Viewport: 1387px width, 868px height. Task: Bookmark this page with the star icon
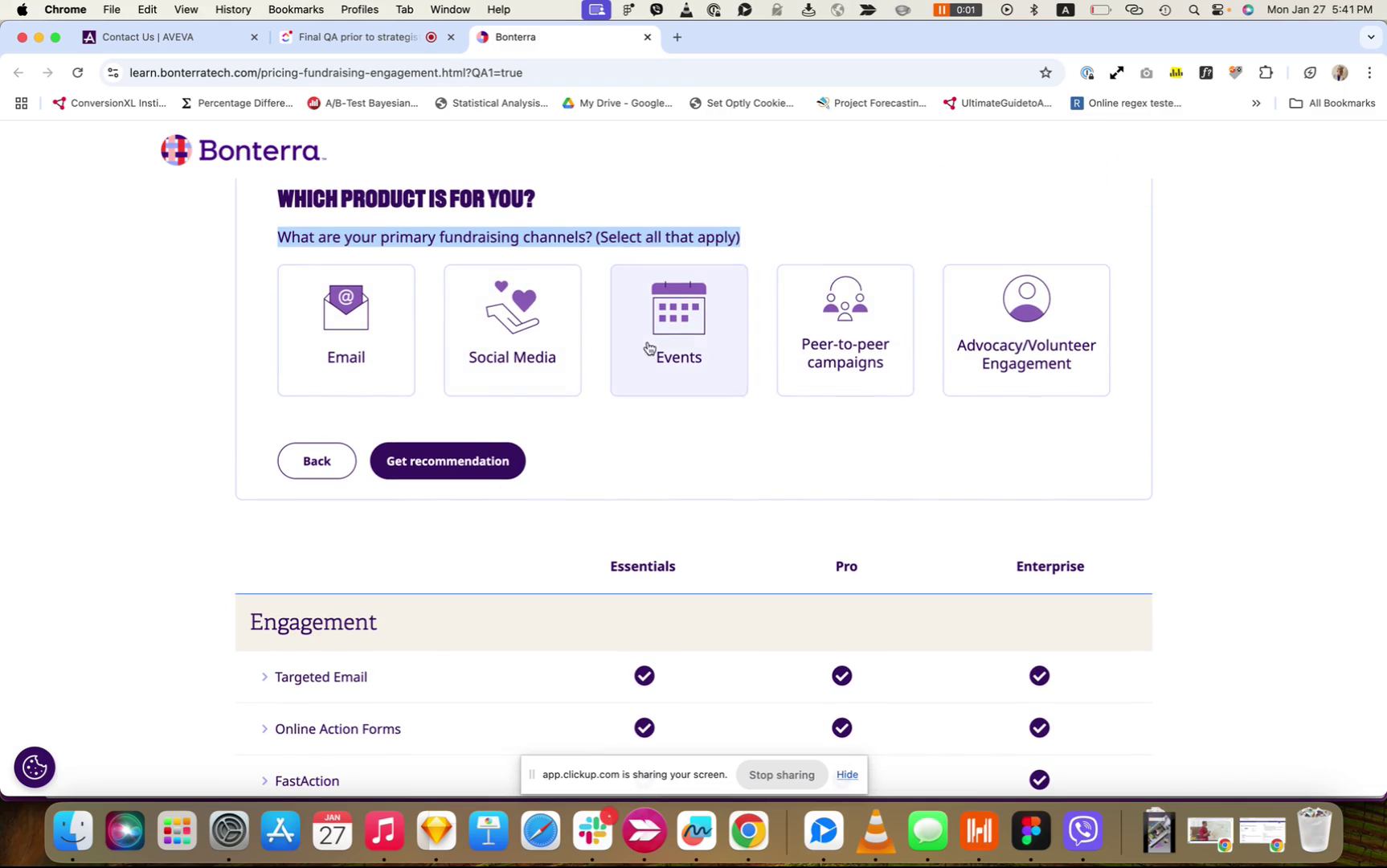(x=1045, y=72)
